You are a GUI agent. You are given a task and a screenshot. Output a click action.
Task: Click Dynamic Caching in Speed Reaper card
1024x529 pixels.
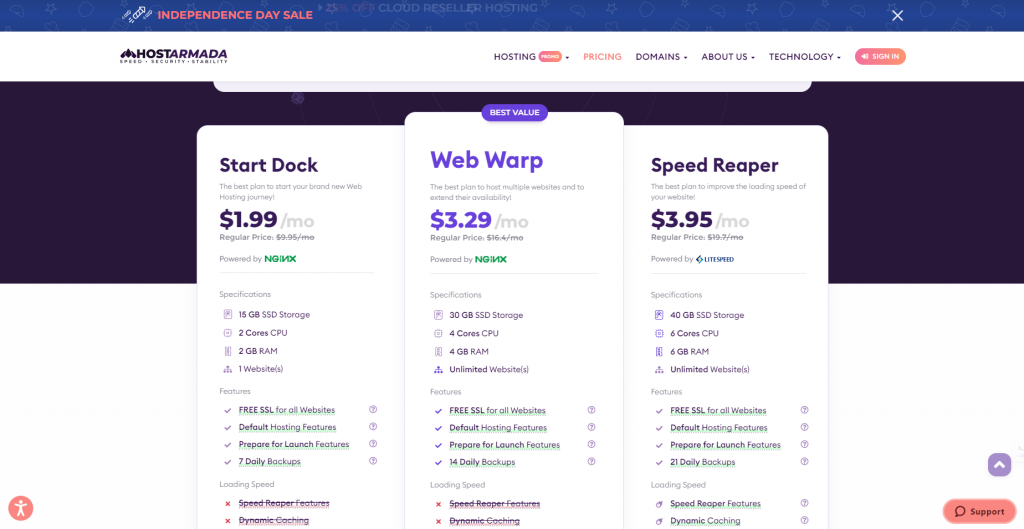(x=705, y=521)
